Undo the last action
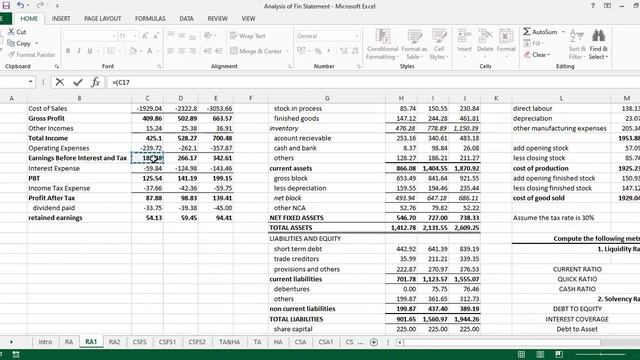The height and width of the screenshot is (360, 640). tap(20, 6)
